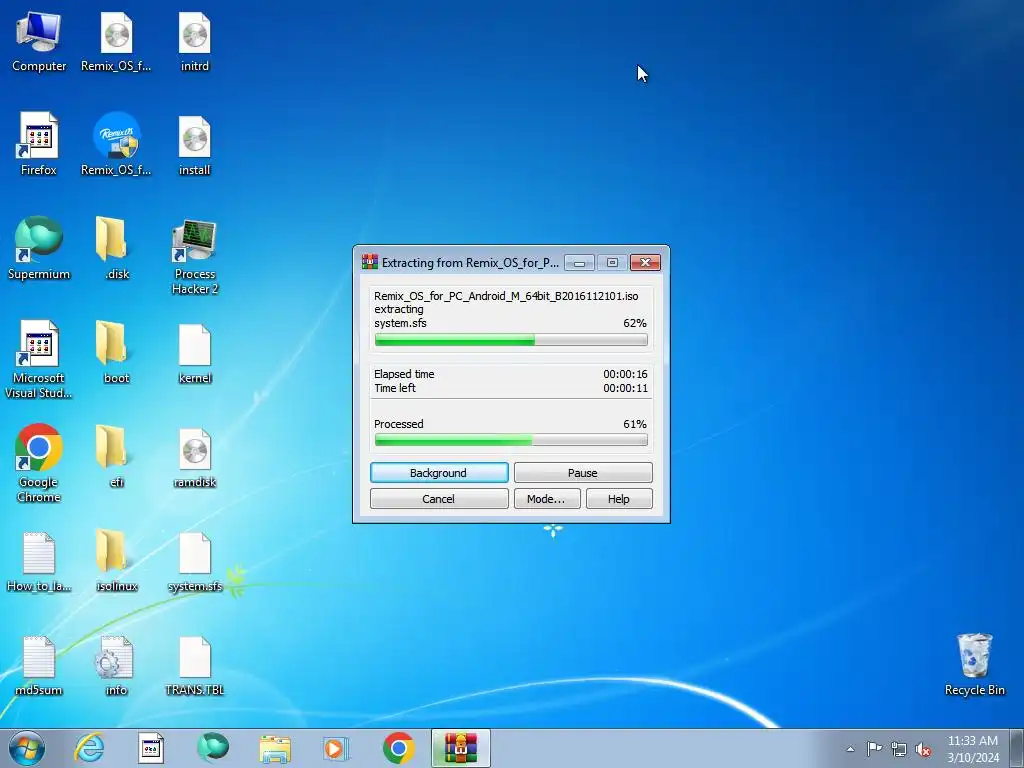Select the How_to_la... text file icon

pos(39,561)
